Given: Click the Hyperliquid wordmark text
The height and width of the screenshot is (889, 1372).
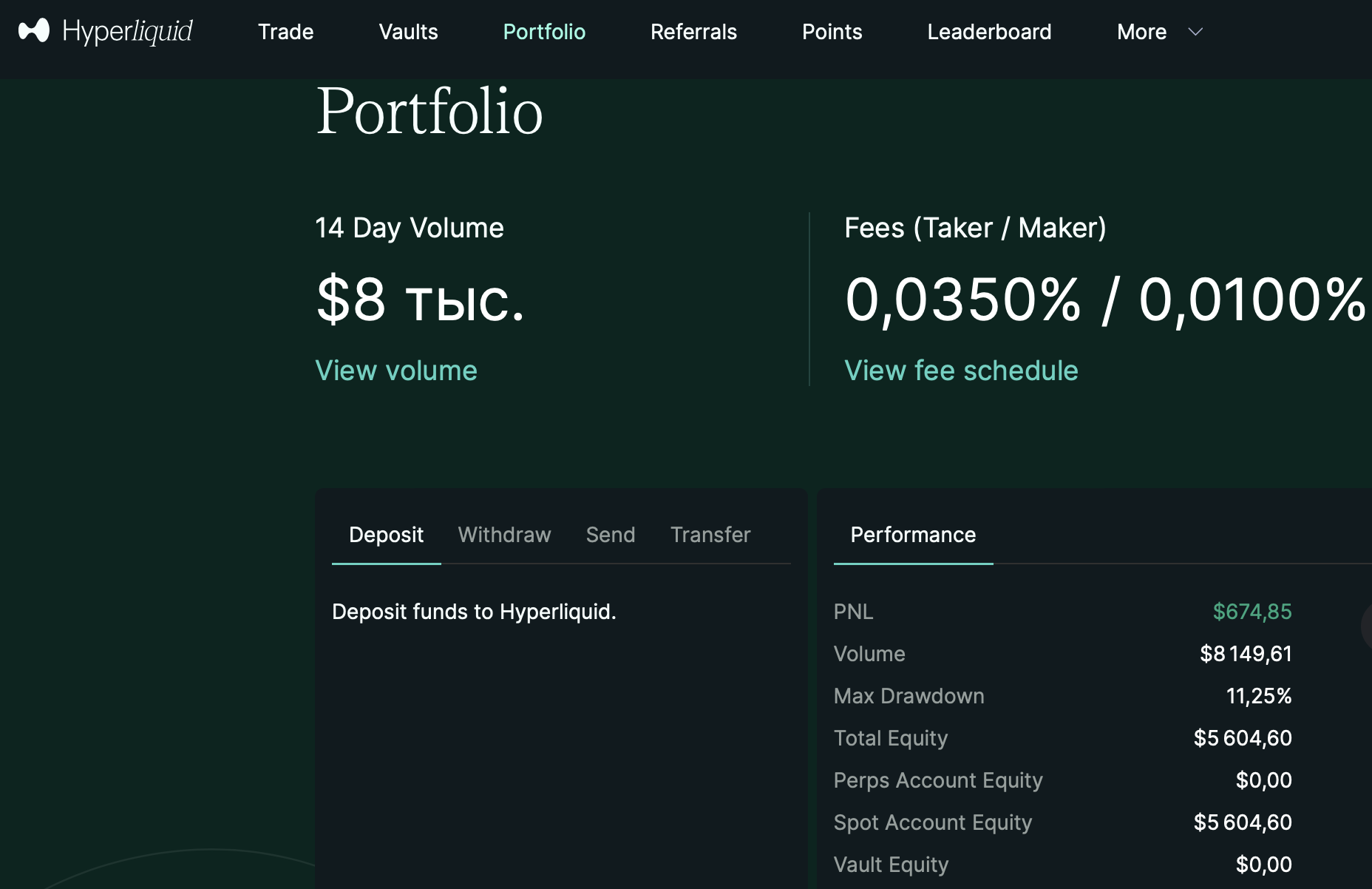Looking at the screenshot, I should 127,32.
